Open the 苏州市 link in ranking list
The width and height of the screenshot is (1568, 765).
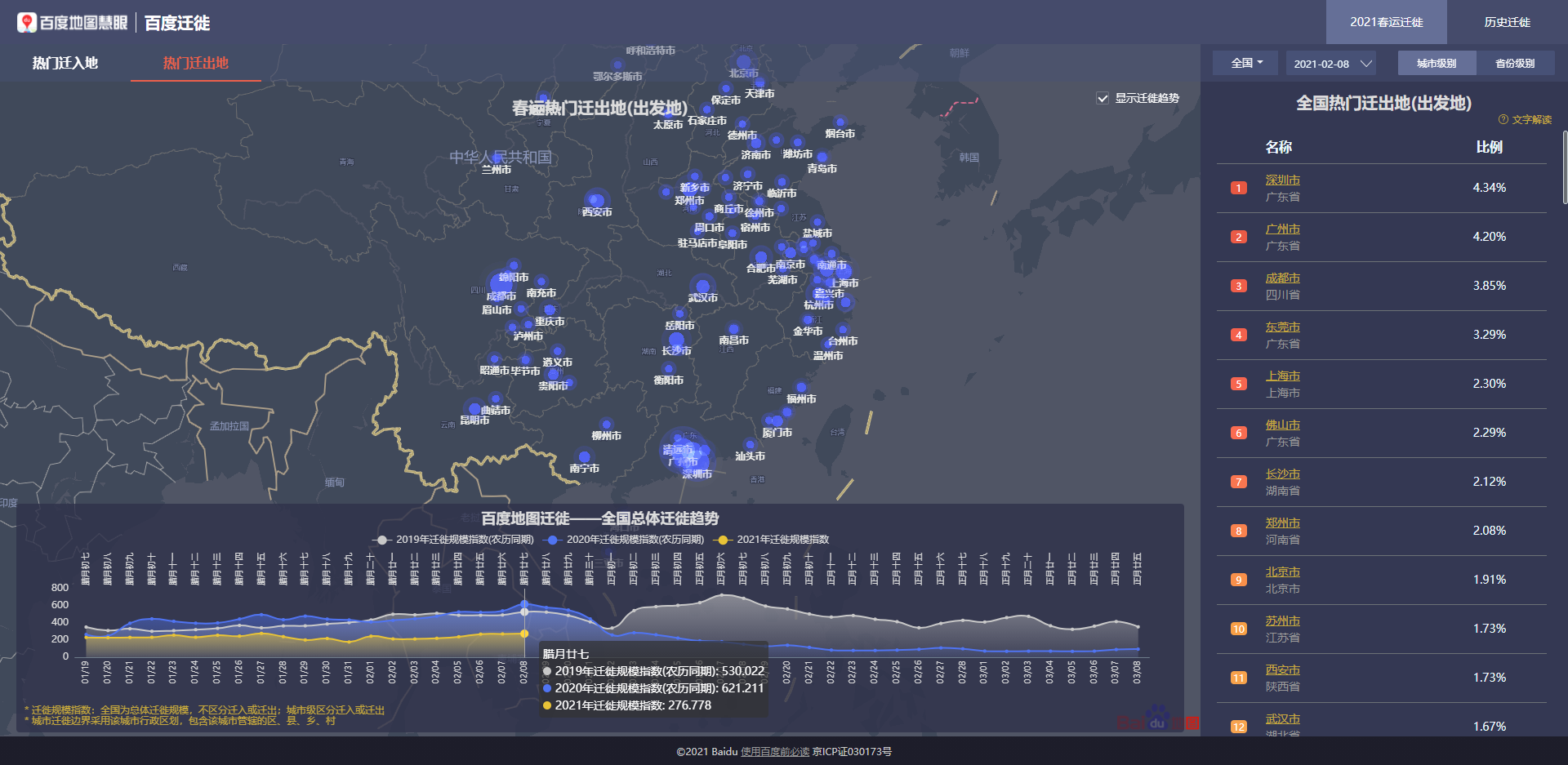[1282, 620]
